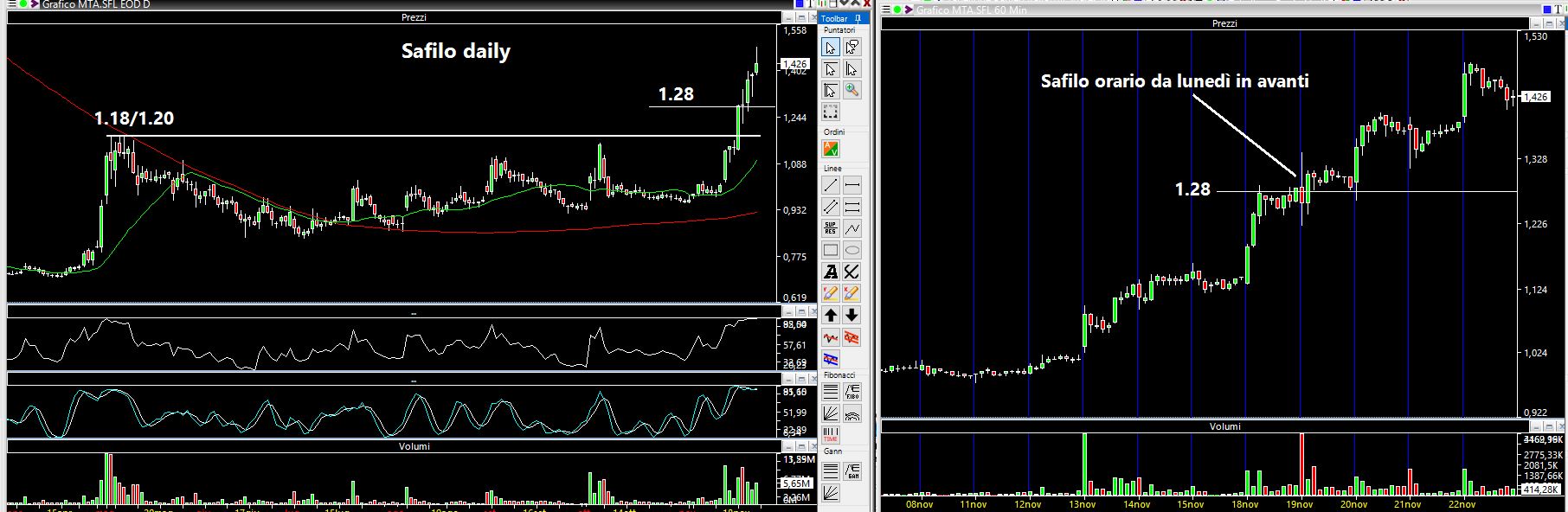Select the blue and red channel tool
This screenshot has height=512, width=1568.
831,358
